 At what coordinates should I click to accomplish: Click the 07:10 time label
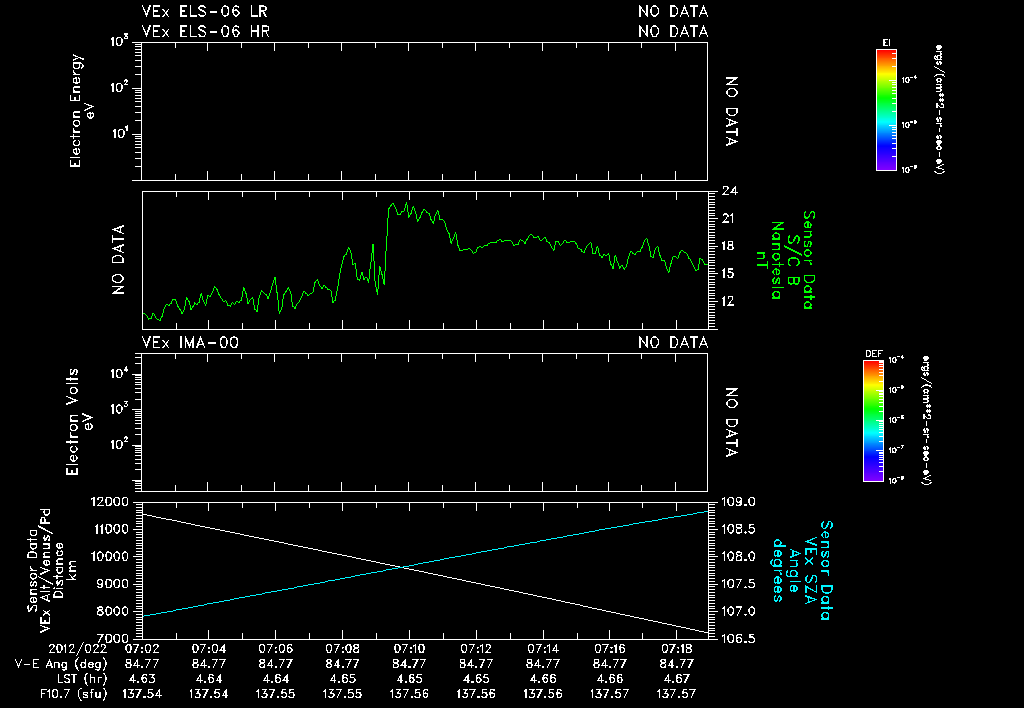tap(409, 649)
